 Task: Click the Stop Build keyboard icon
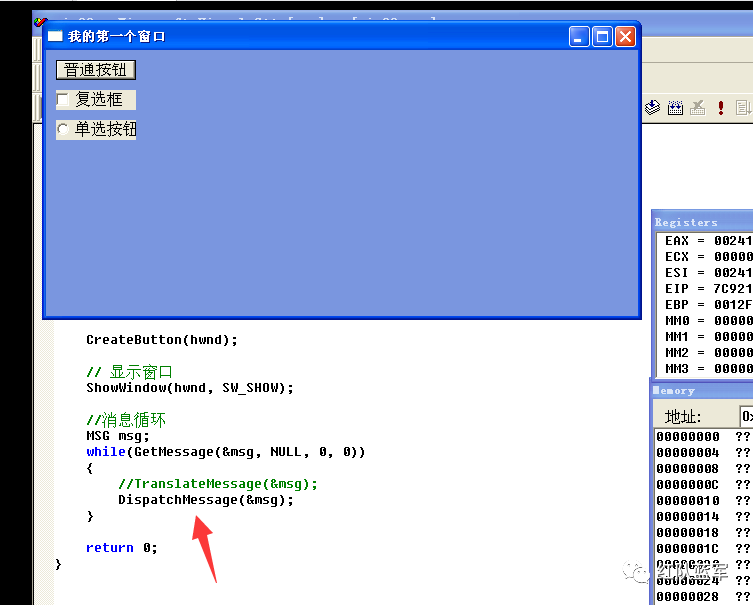tap(698, 108)
